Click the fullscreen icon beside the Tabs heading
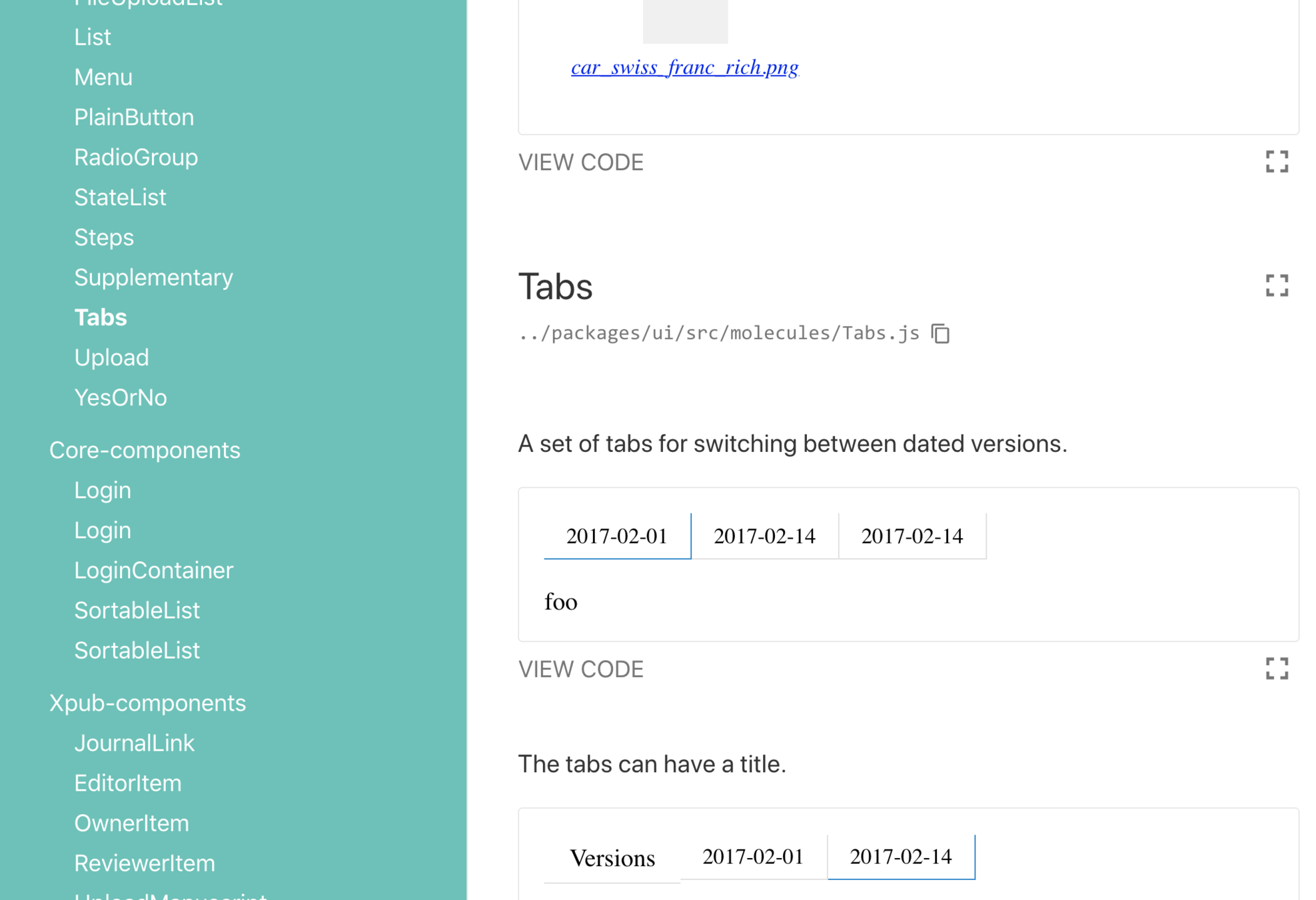 1276,285
